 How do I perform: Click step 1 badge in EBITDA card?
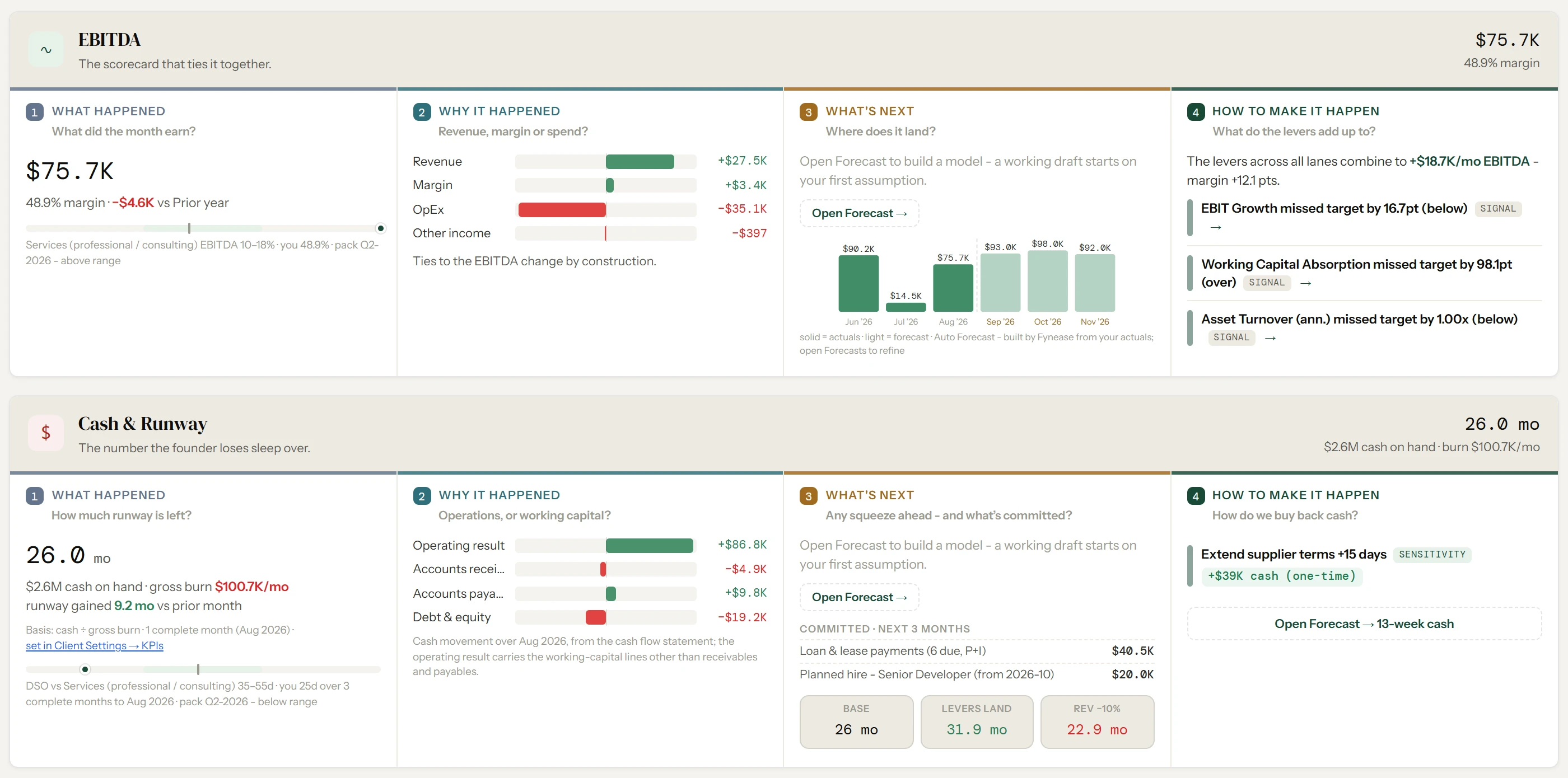(34, 112)
